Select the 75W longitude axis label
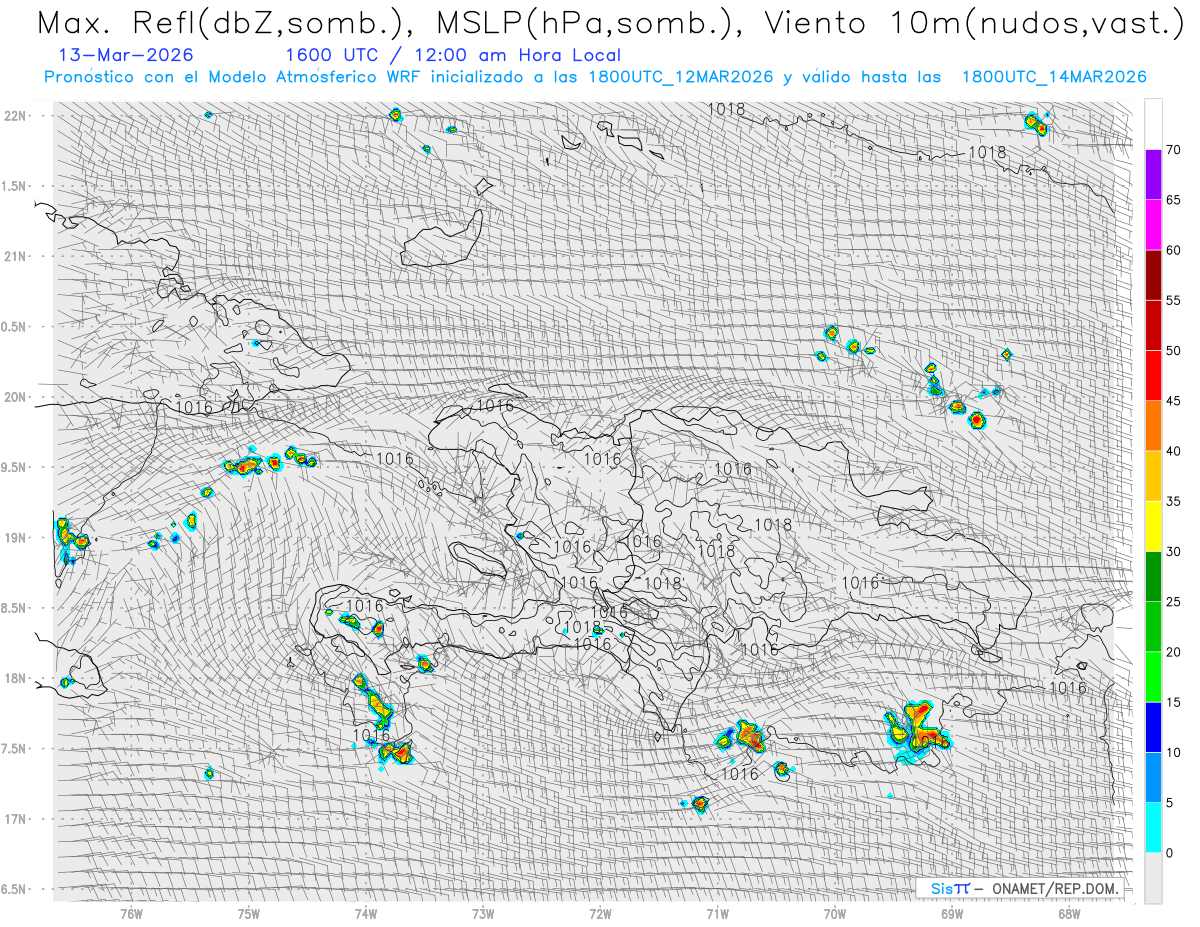 pos(249,913)
